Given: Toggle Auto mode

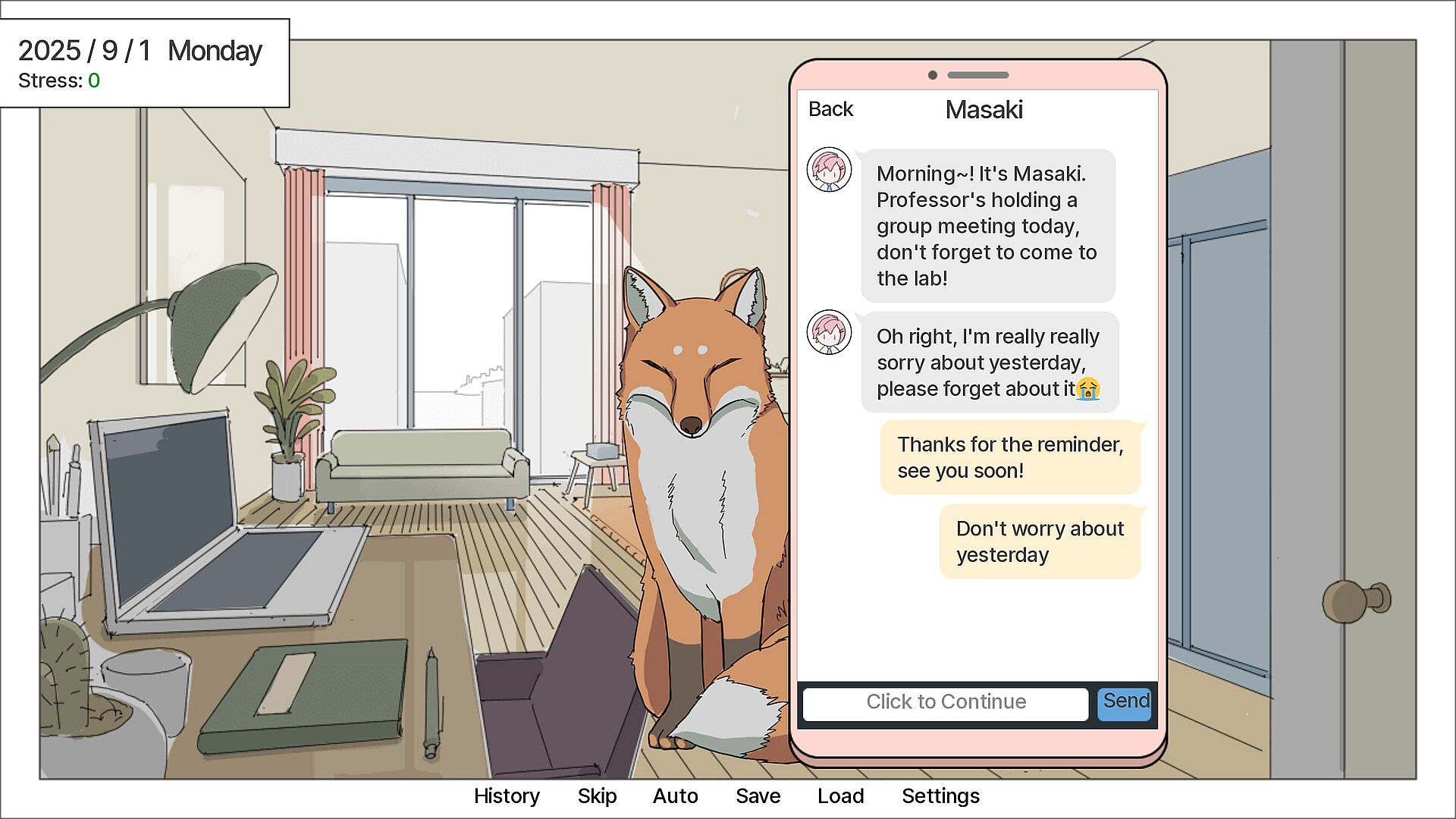Looking at the screenshot, I should 675,795.
